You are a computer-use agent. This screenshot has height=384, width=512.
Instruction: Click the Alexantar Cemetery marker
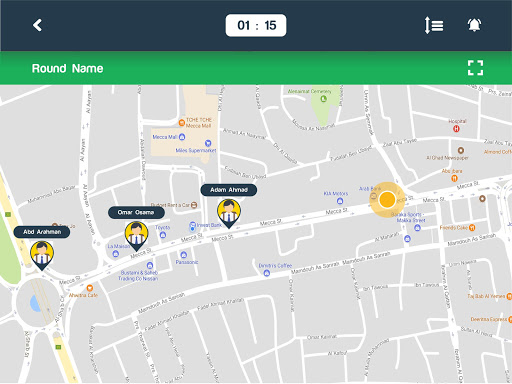(323, 99)
